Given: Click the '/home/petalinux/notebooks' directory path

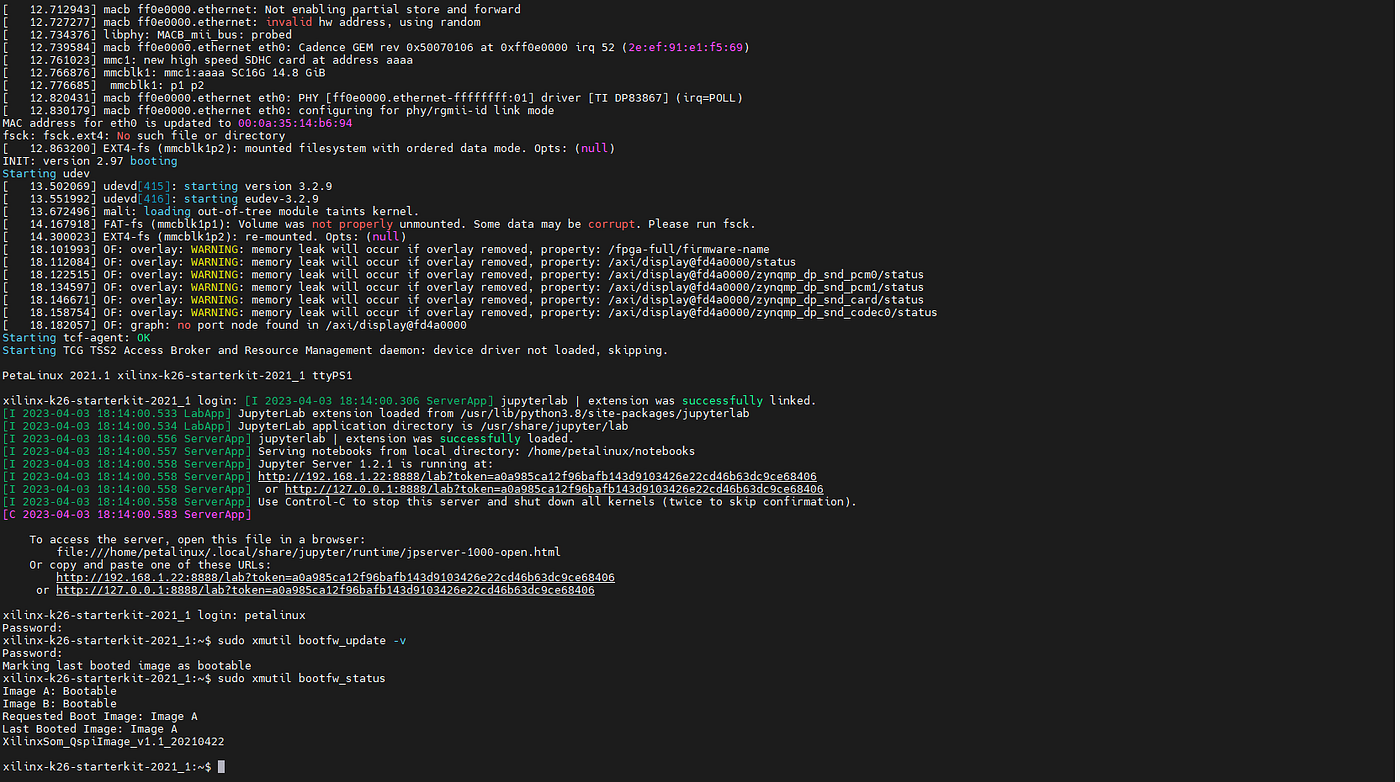Looking at the screenshot, I should pyautogui.click(x=610, y=452).
